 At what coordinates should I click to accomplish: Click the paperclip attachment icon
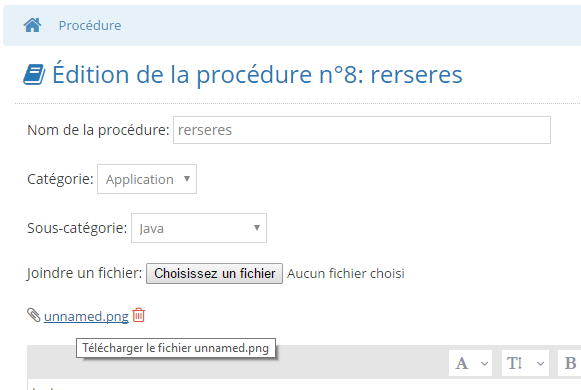(33, 315)
